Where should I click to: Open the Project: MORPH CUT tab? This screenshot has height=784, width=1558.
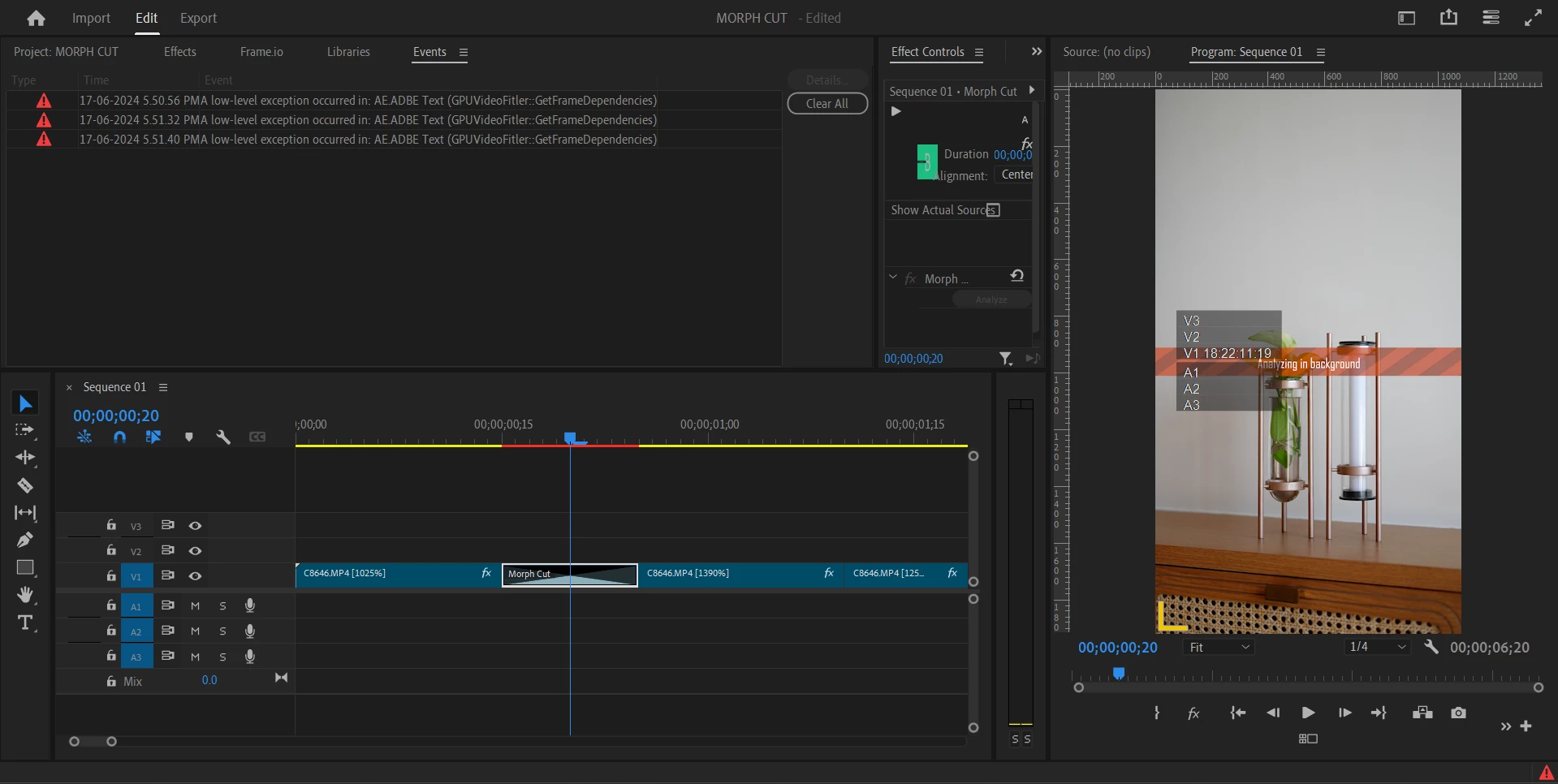pyautogui.click(x=66, y=52)
